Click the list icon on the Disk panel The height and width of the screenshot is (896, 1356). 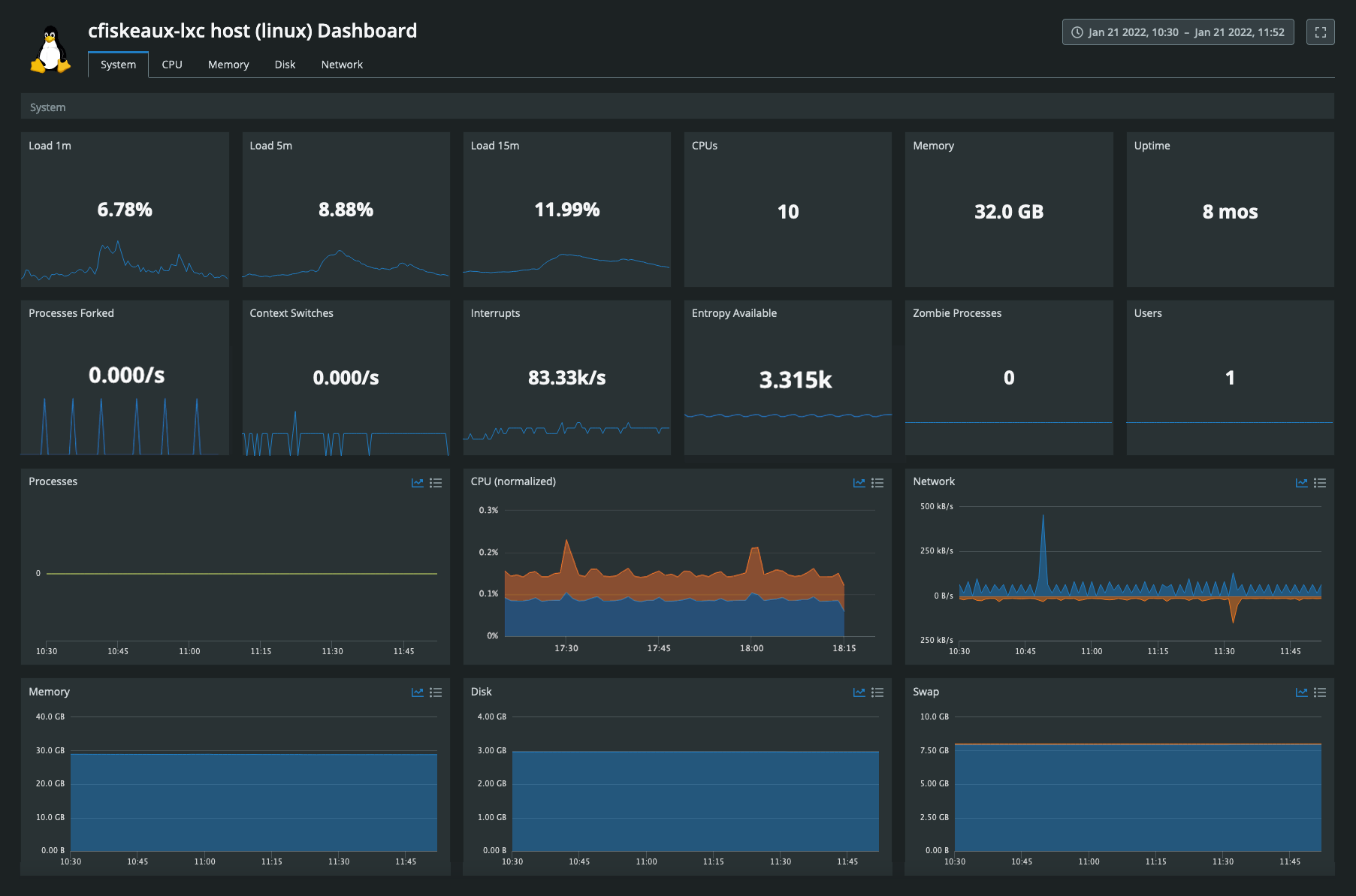point(877,692)
